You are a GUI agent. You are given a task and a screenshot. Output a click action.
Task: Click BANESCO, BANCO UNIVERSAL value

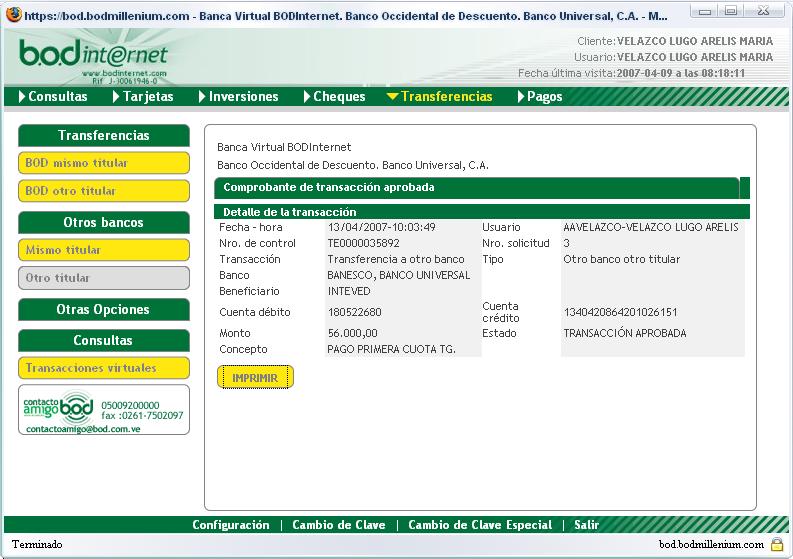point(399,275)
